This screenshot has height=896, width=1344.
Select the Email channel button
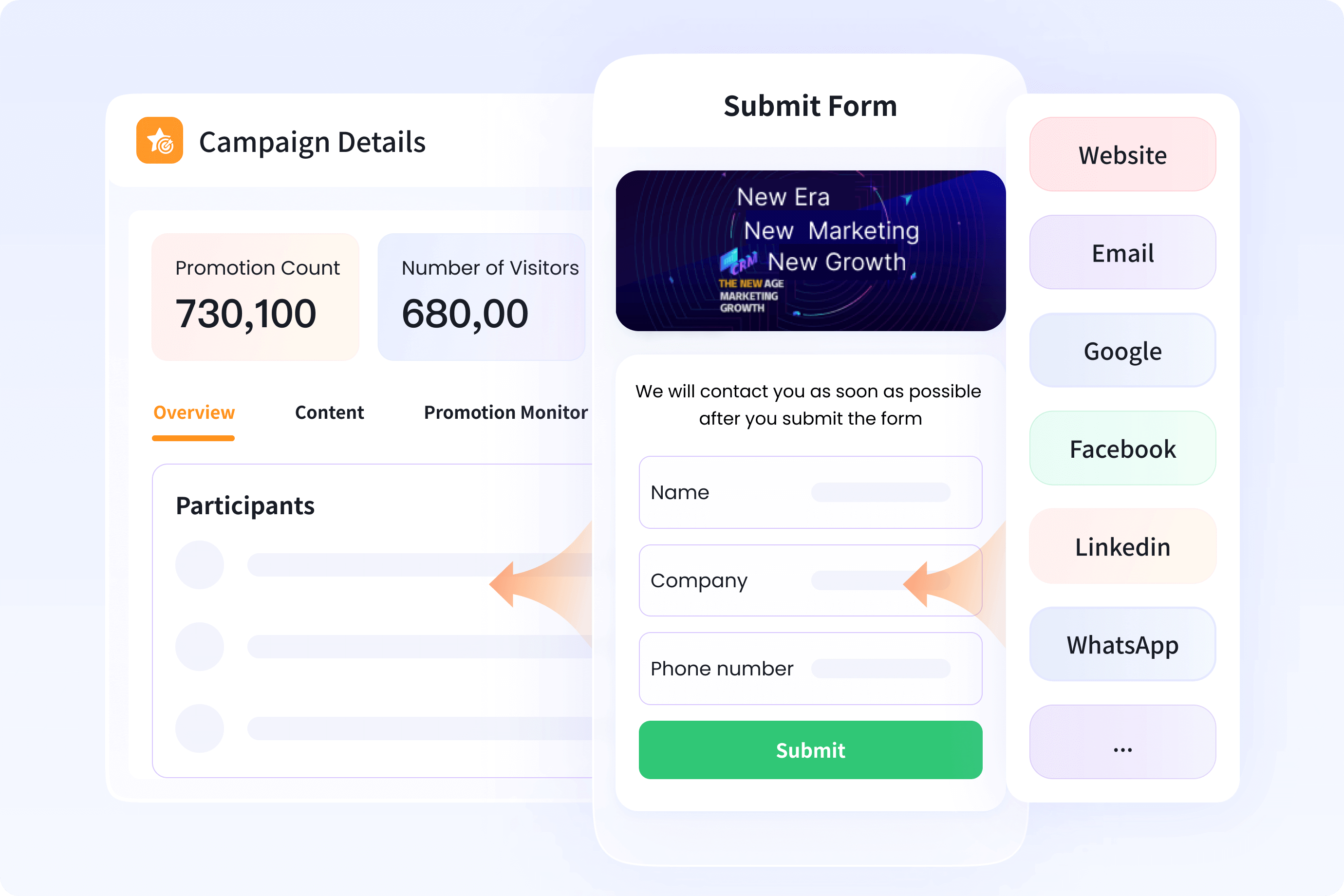pyautogui.click(x=1122, y=253)
